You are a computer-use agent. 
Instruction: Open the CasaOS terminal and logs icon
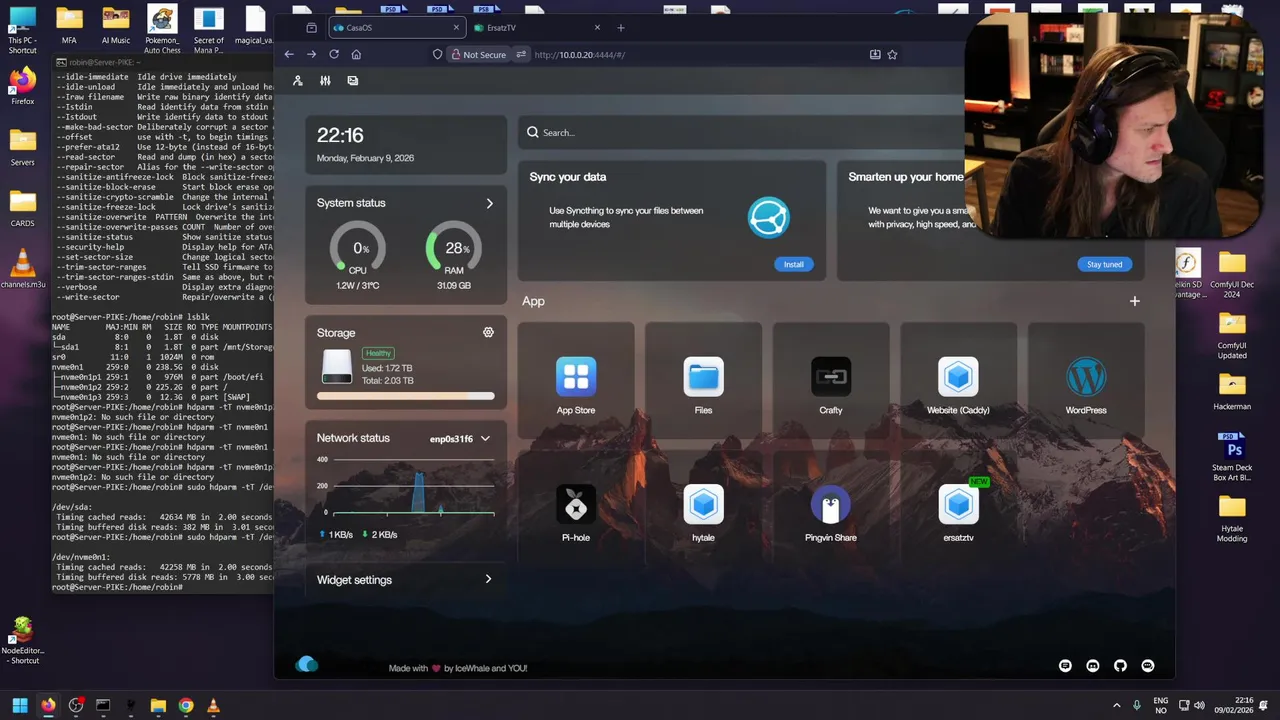pyautogui.click(x=353, y=81)
